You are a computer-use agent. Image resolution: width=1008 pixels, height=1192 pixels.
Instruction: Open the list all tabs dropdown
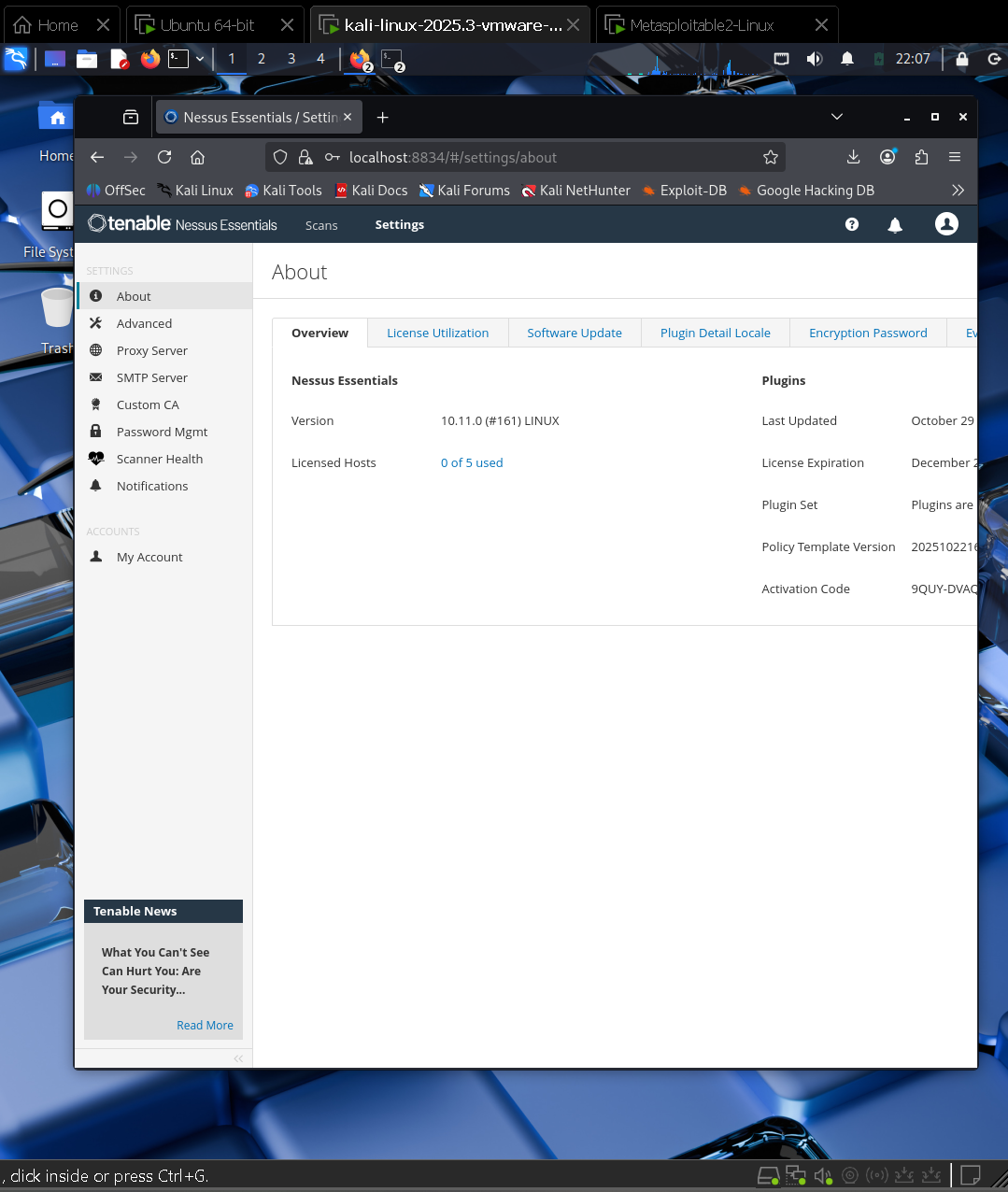(836, 118)
